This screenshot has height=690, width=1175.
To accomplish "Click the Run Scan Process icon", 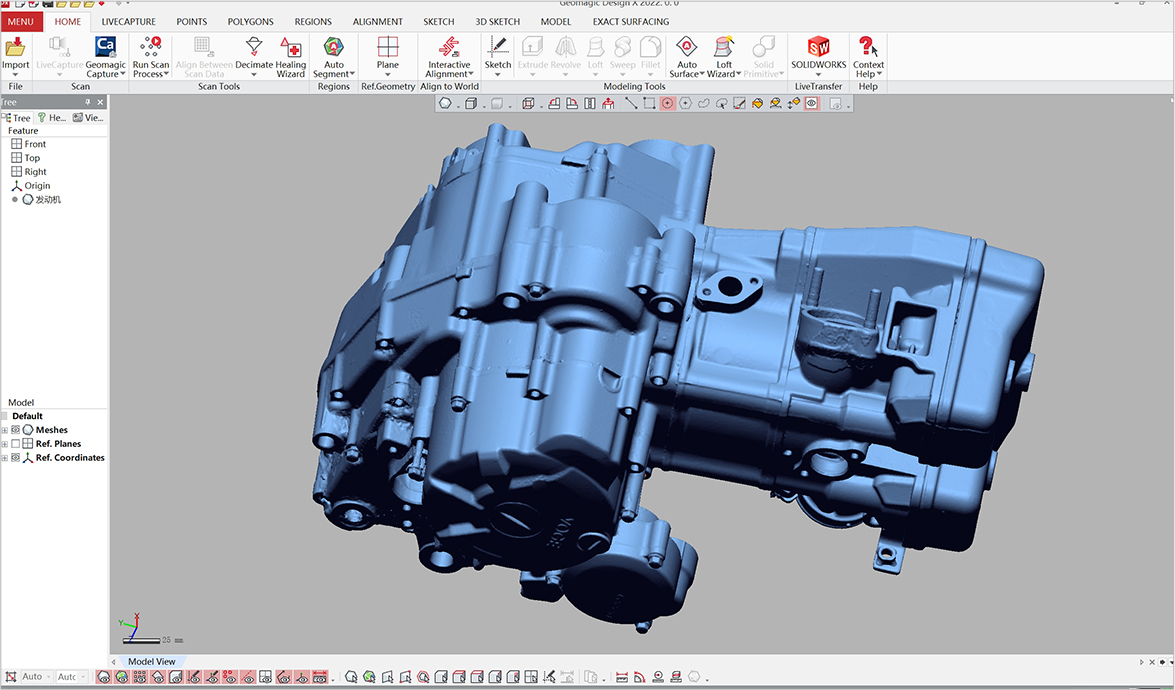I will pyautogui.click(x=151, y=48).
